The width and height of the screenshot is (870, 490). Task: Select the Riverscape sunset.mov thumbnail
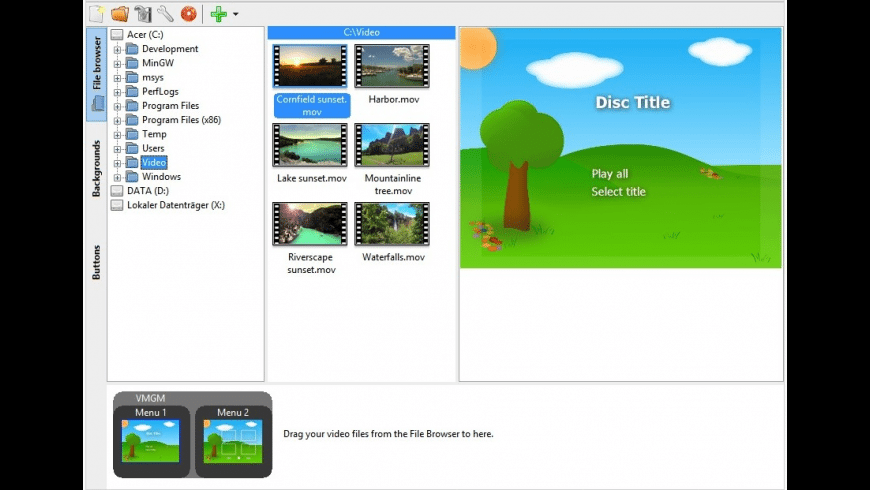[x=310, y=224]
